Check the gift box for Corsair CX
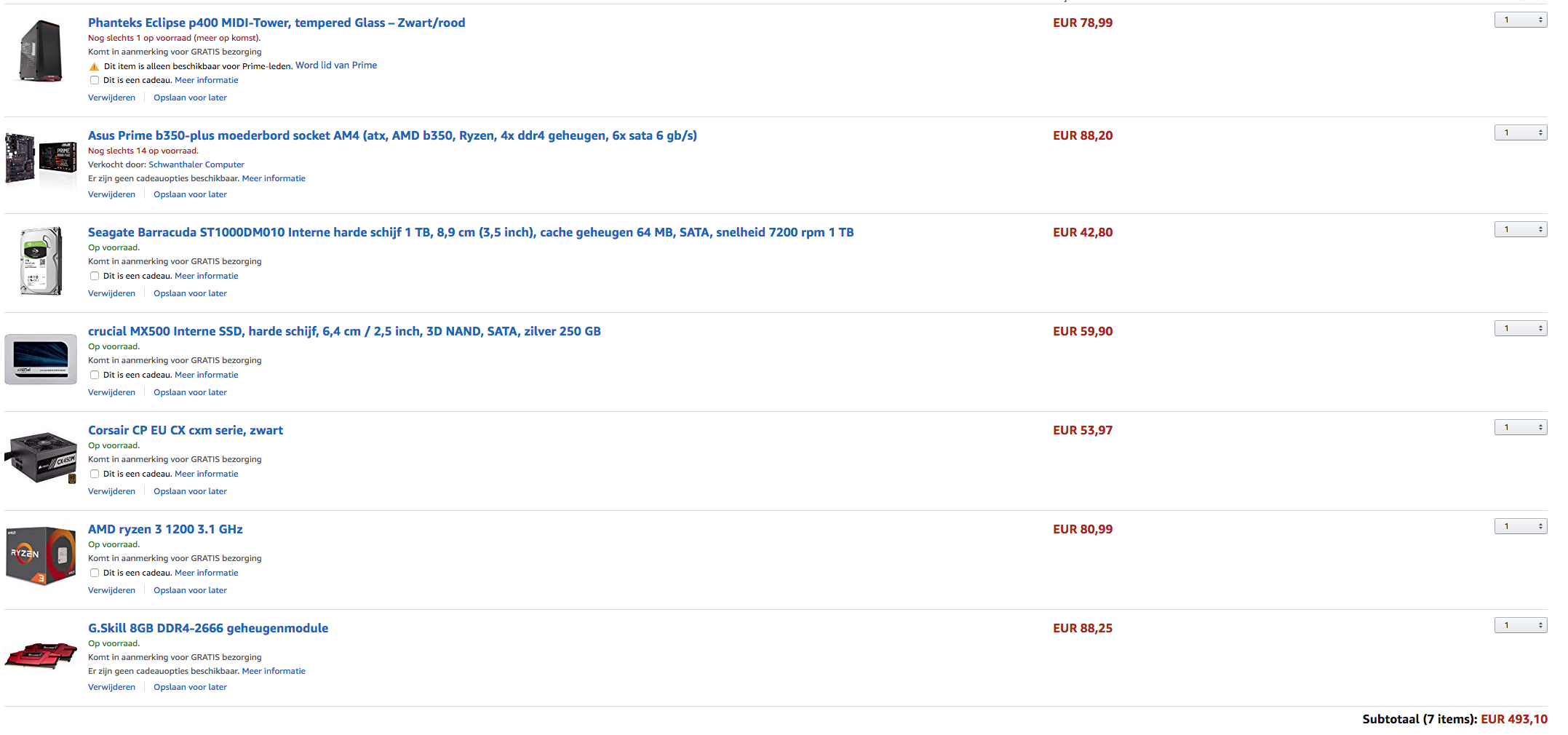 pyautogui.click(x=95, y=474)
